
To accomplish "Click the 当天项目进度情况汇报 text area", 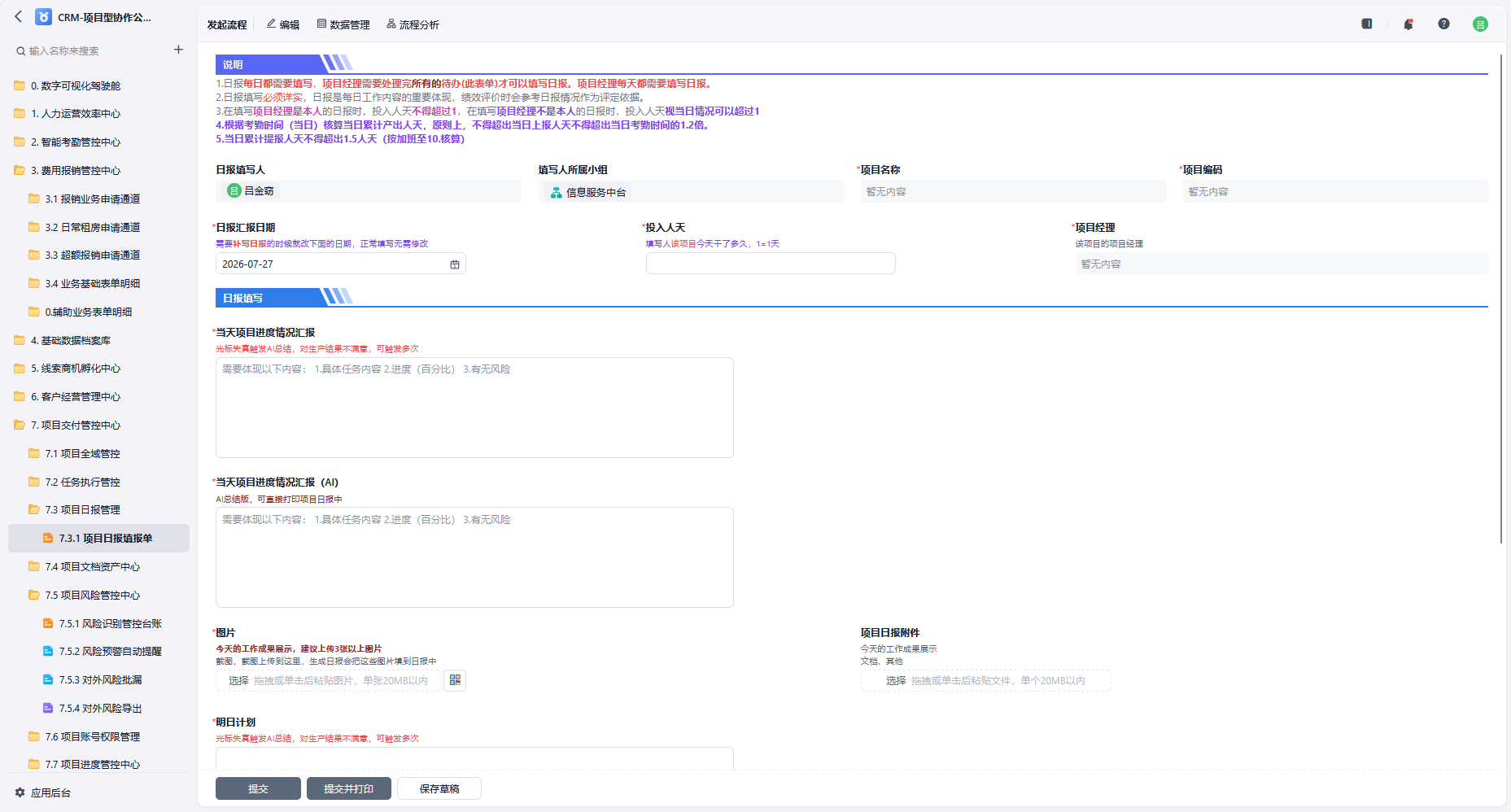I will [x=474, y=408].
